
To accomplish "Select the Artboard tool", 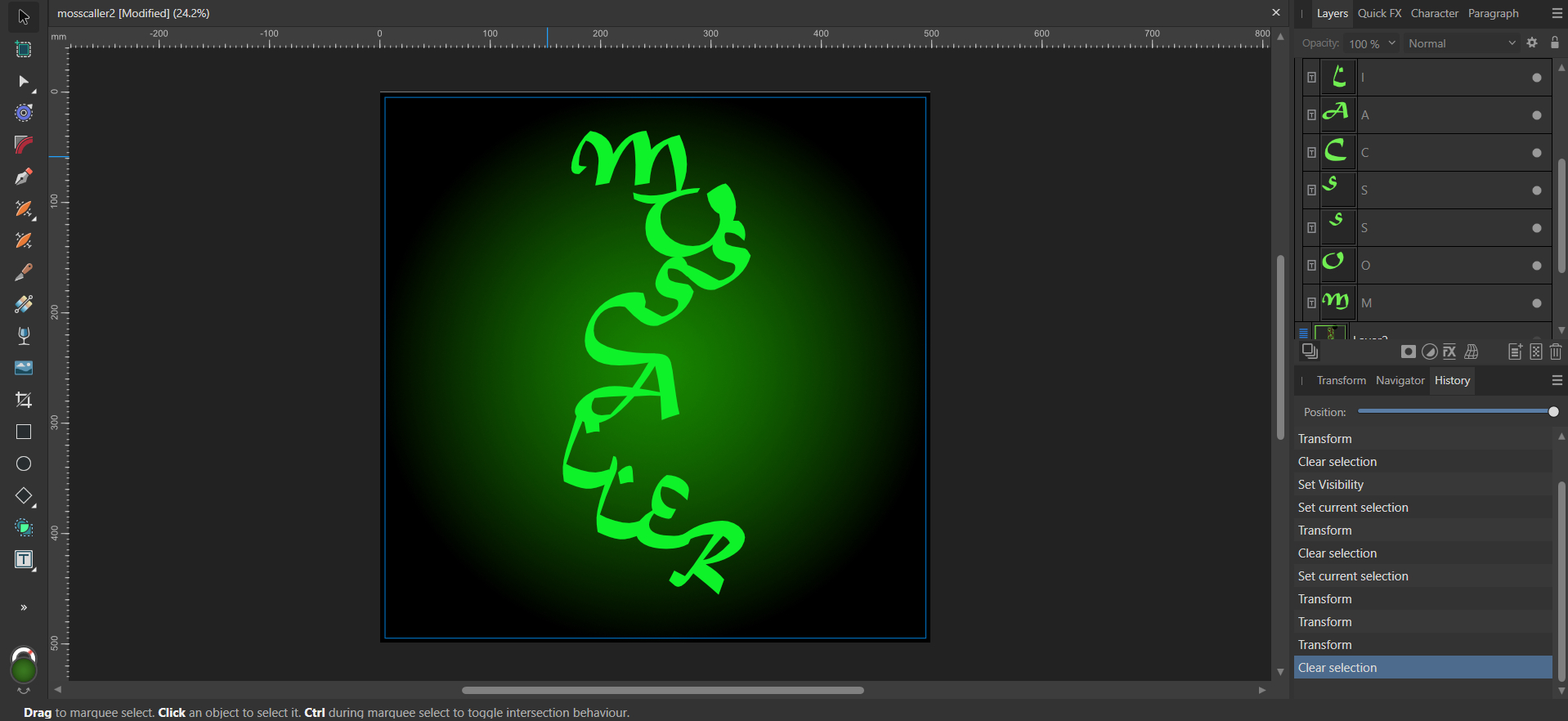I will [24, 50].
